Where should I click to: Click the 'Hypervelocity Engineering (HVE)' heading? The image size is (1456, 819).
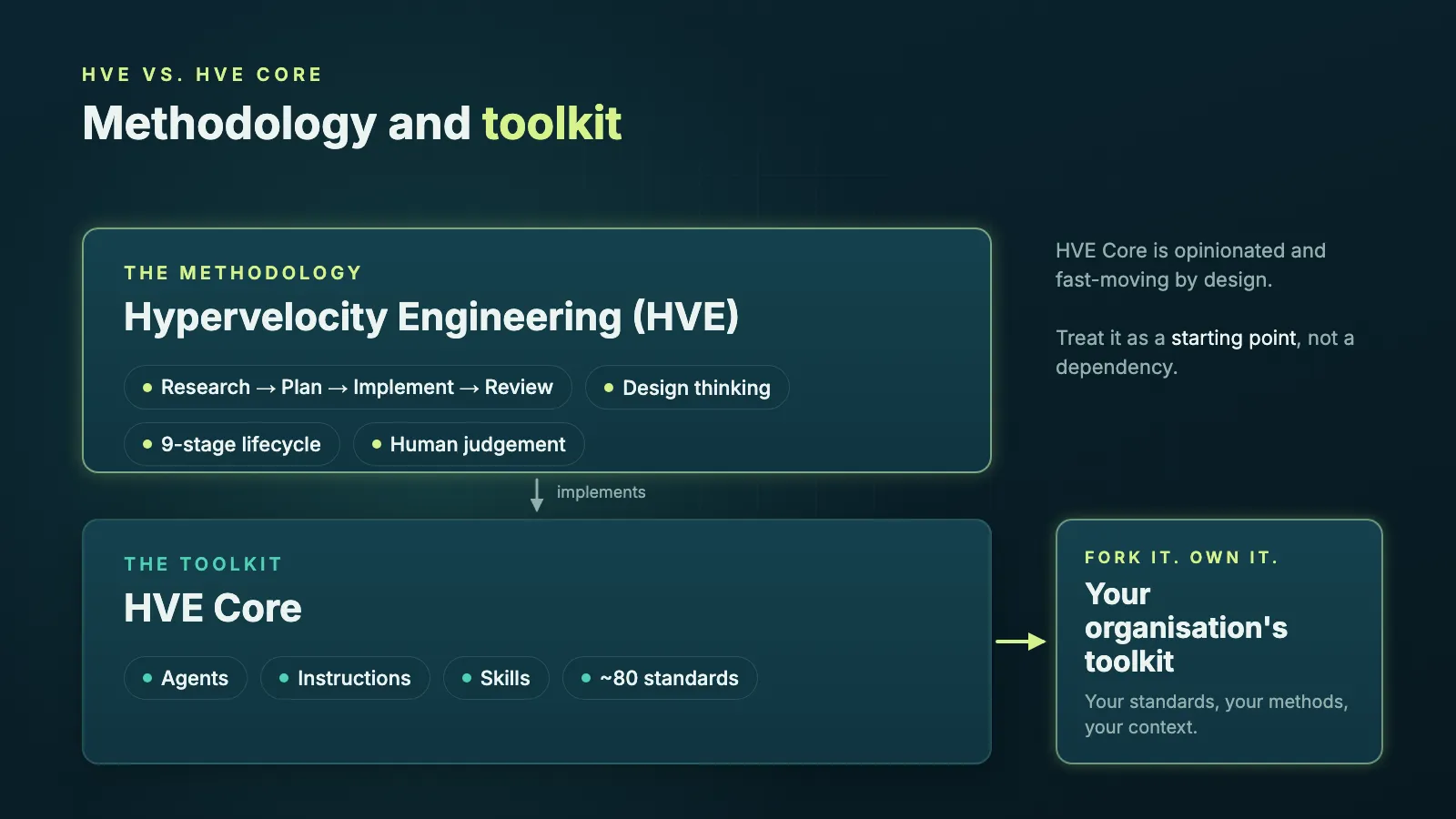point(431,317)
